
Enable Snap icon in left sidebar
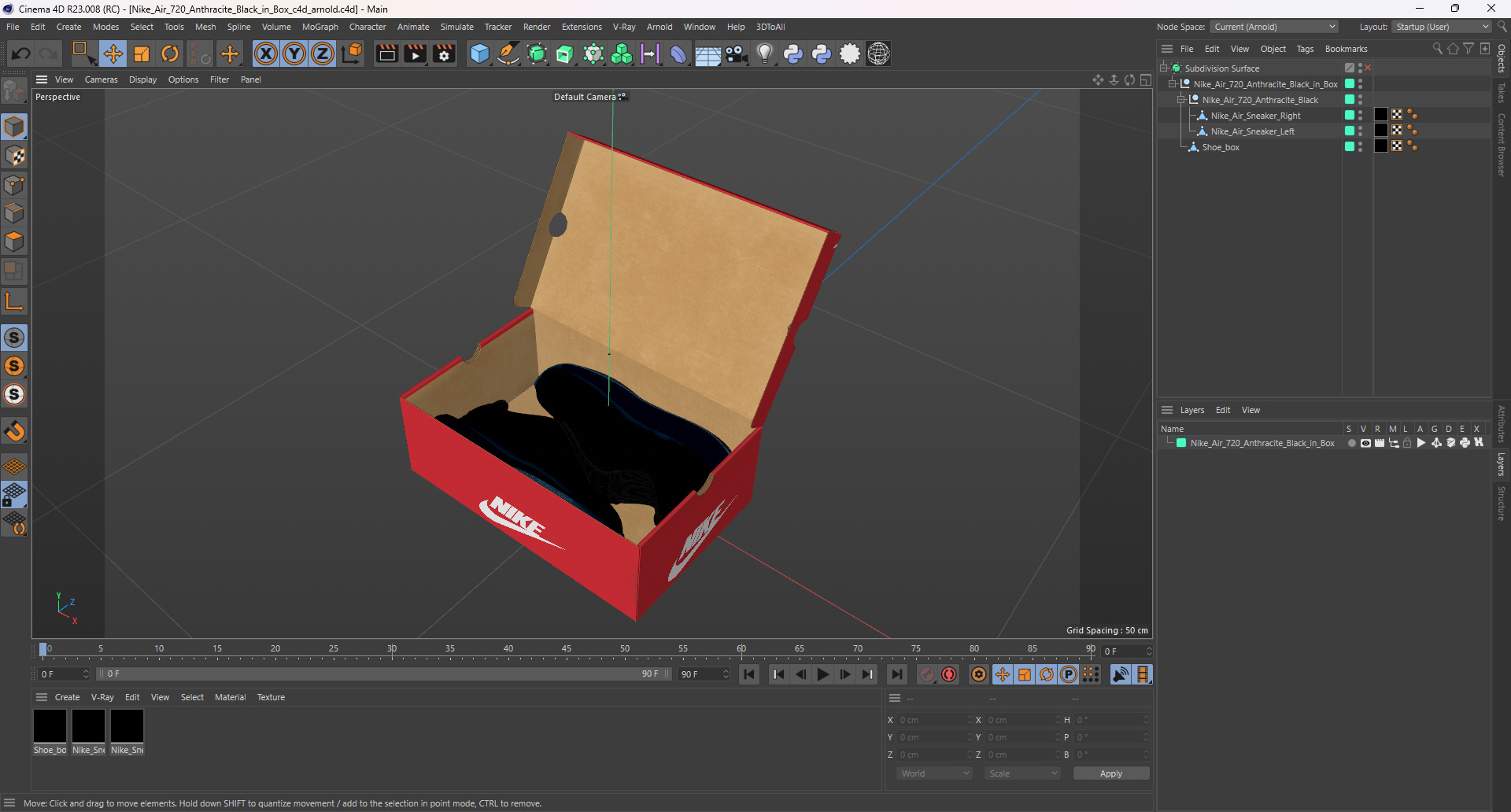click(x=14, y=338)
